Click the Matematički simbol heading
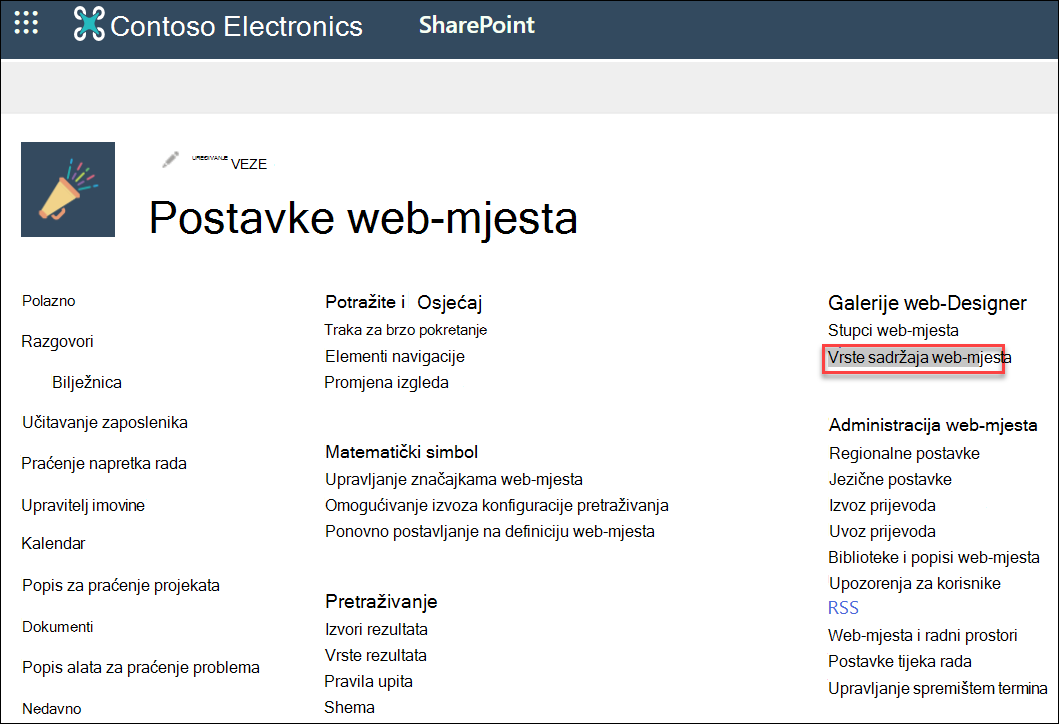Screen dimensions: 1059x724 pyautogui.click(x=401, y=452)
